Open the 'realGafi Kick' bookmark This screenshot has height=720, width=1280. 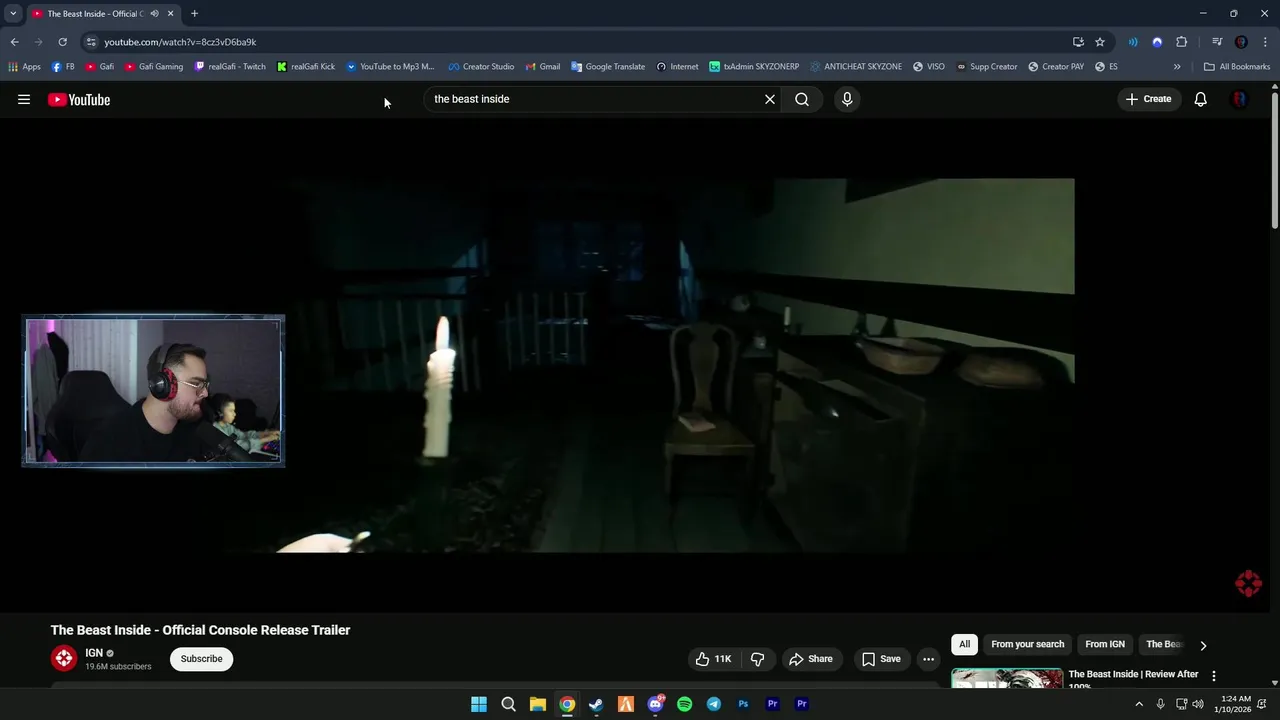click(306, 67)
